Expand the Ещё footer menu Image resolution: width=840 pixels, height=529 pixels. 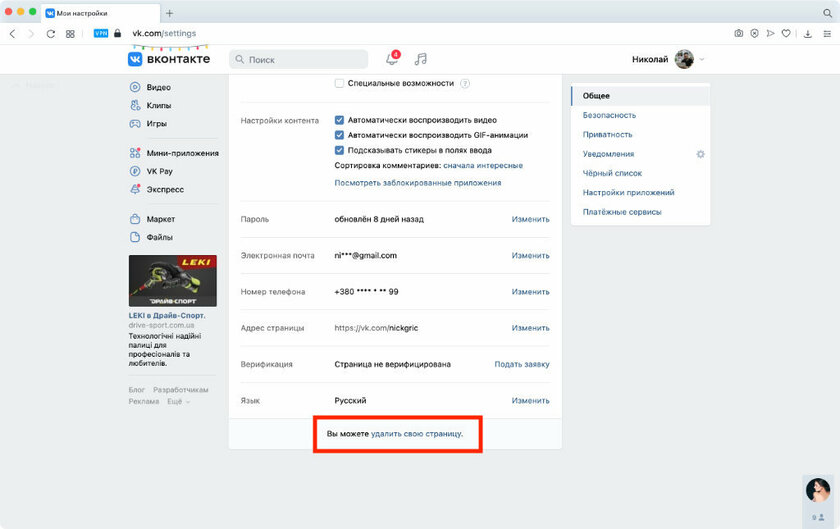178,401
